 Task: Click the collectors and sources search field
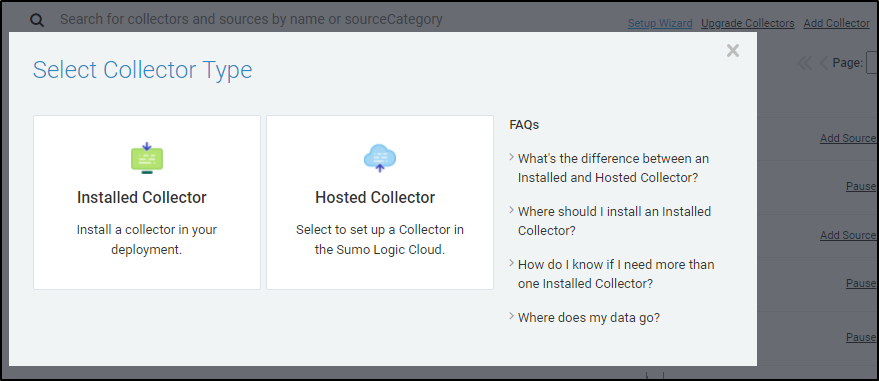click(251, 20)
